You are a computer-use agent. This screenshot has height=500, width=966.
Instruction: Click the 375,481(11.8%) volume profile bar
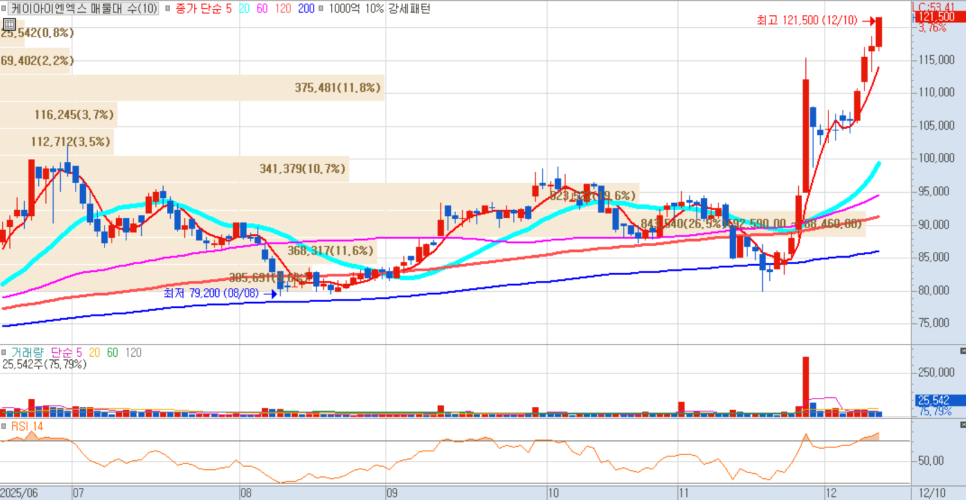(x=192, y=88)
